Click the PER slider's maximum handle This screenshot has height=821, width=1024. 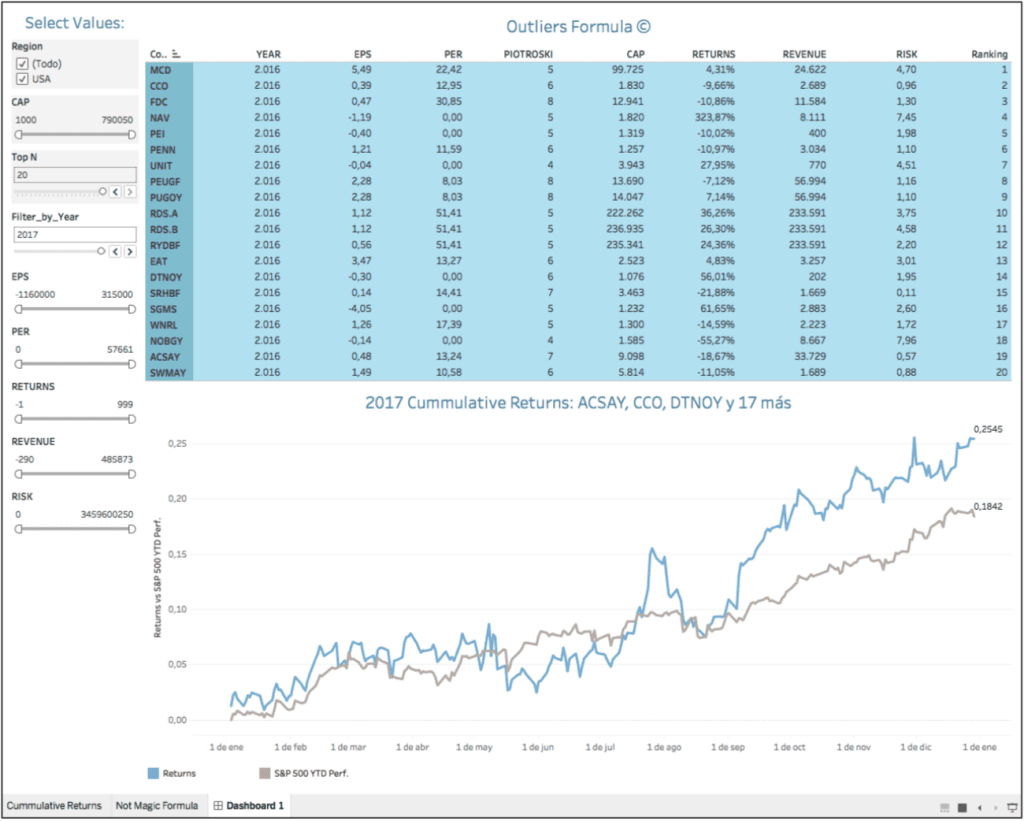point(132,364)
